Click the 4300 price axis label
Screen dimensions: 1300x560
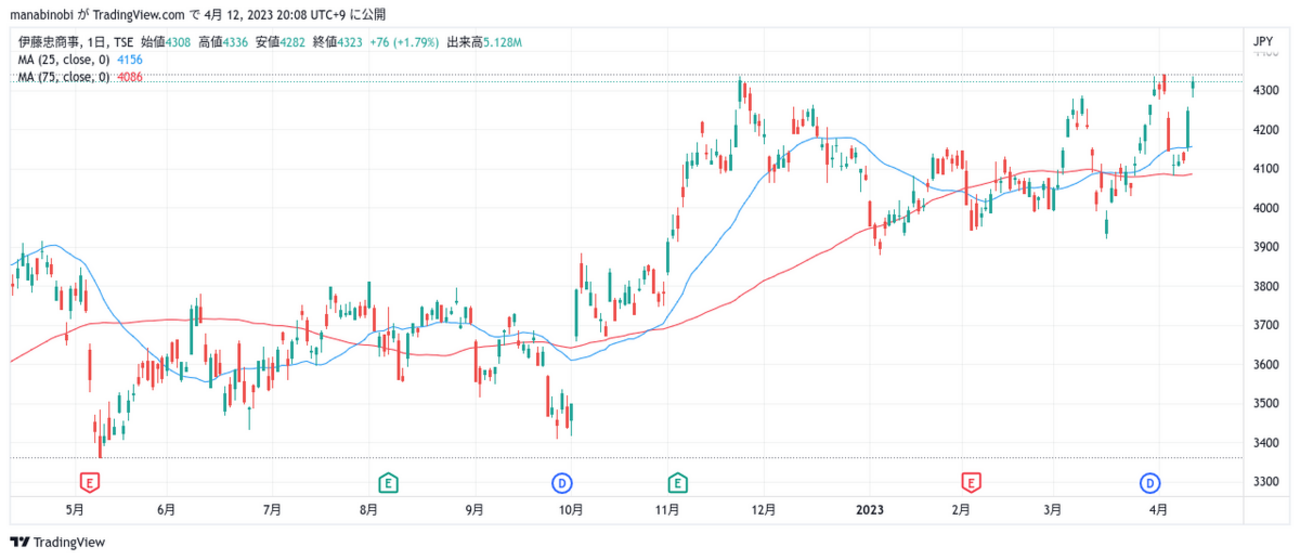pos(1266,91)
